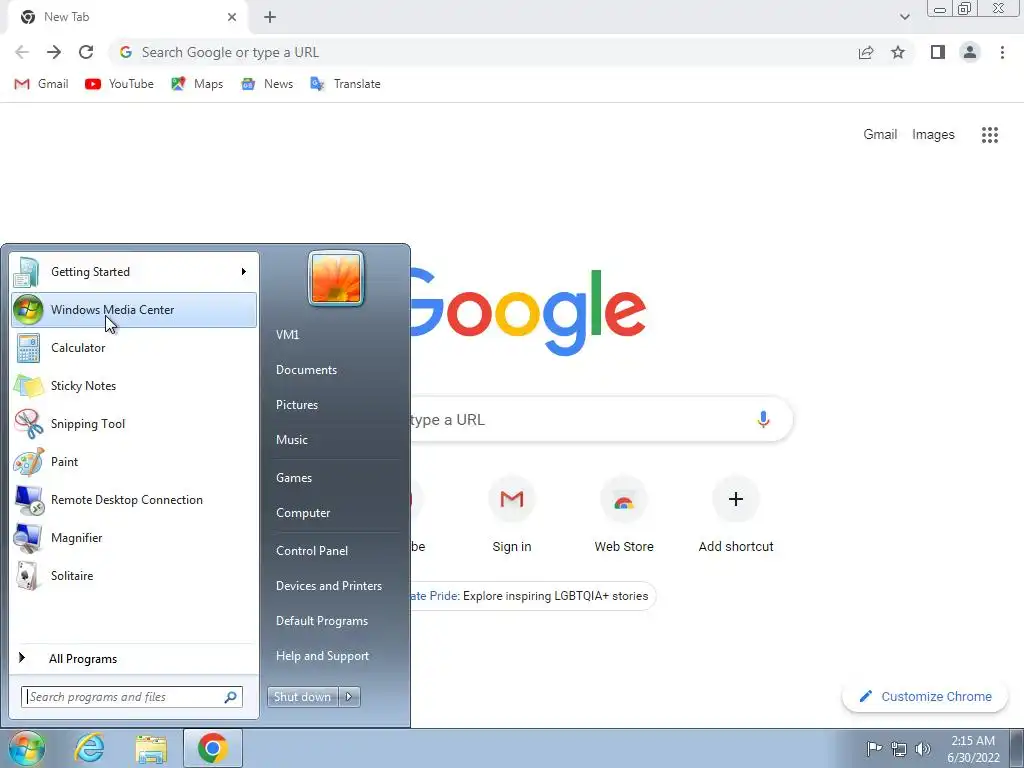Click the Start menu search magnifier icon
This screenshot has width=1024, height=768.
[231, 697]
